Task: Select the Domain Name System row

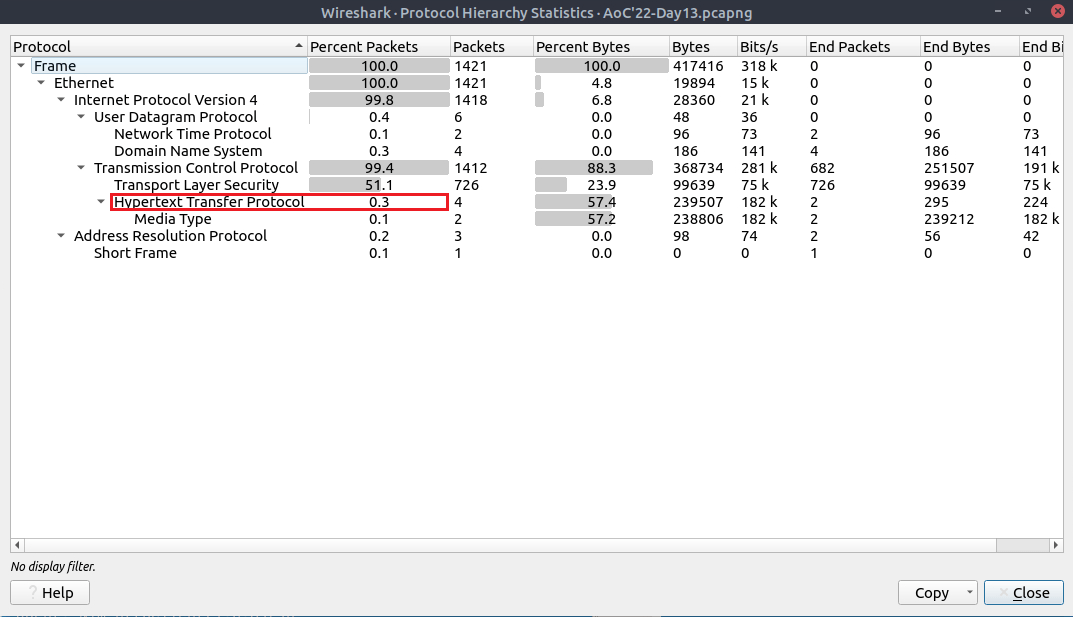Action: [536, 151]
